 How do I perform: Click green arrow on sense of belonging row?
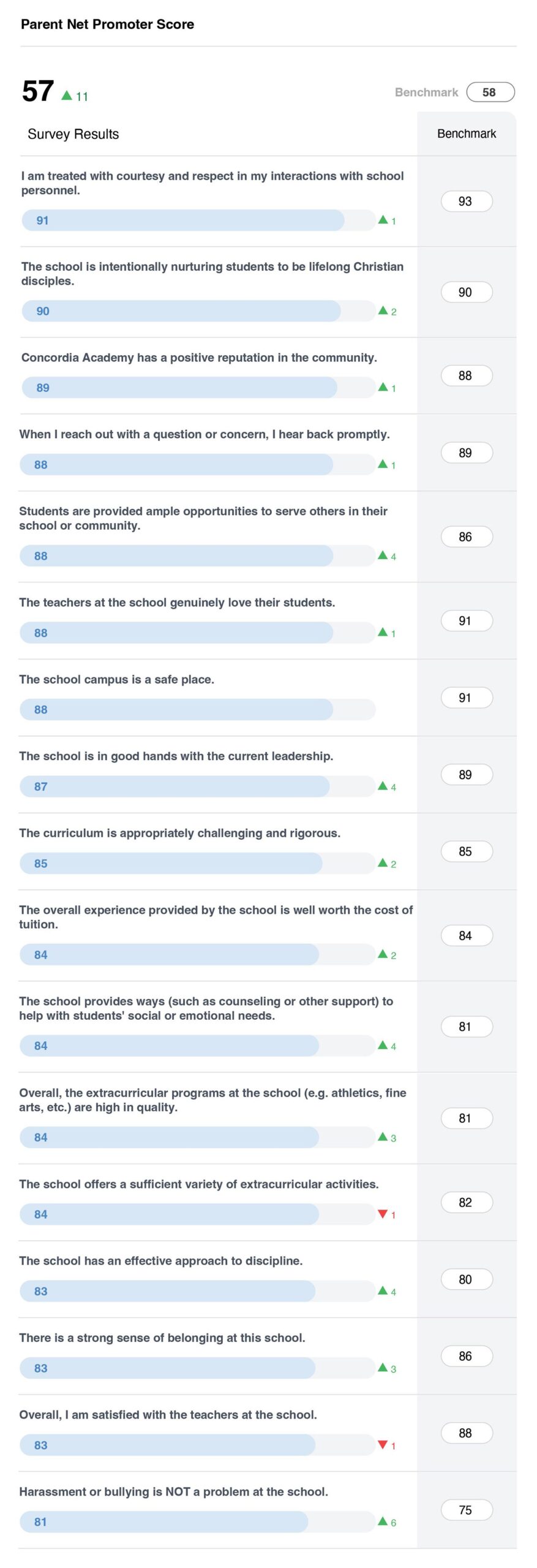click(383, 1367)
